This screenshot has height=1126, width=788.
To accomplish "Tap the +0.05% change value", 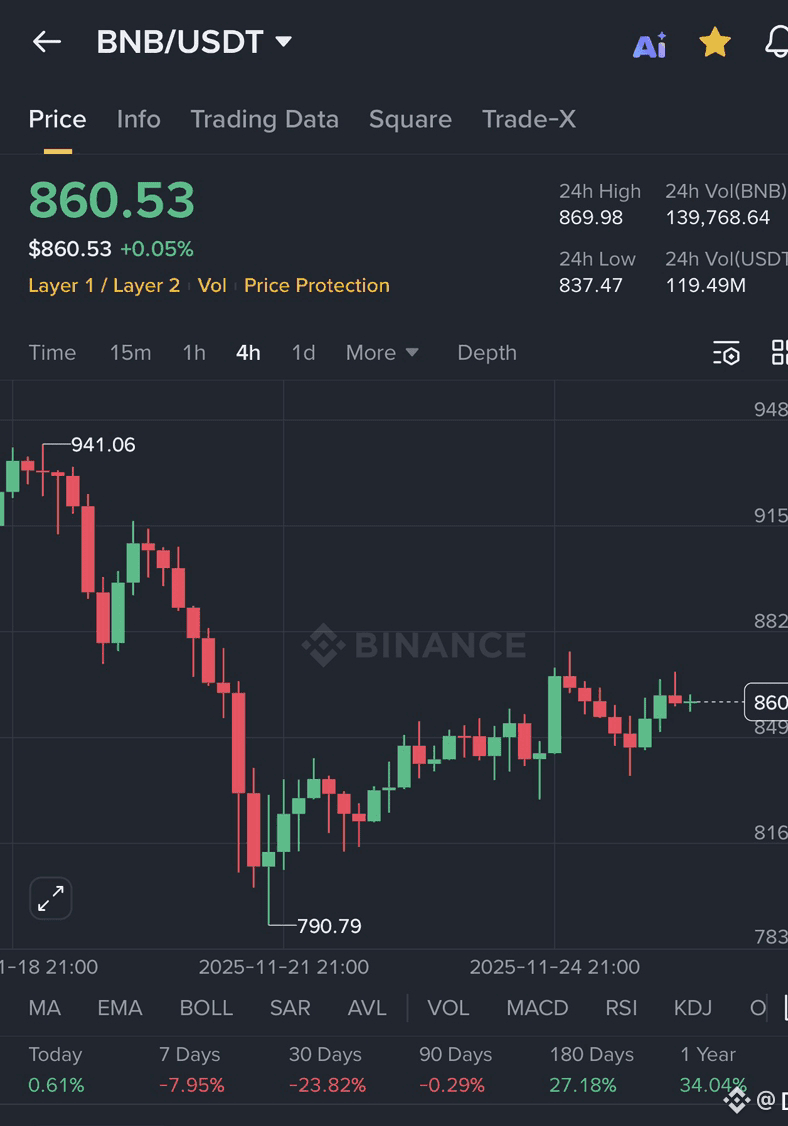I will [157, 249].
